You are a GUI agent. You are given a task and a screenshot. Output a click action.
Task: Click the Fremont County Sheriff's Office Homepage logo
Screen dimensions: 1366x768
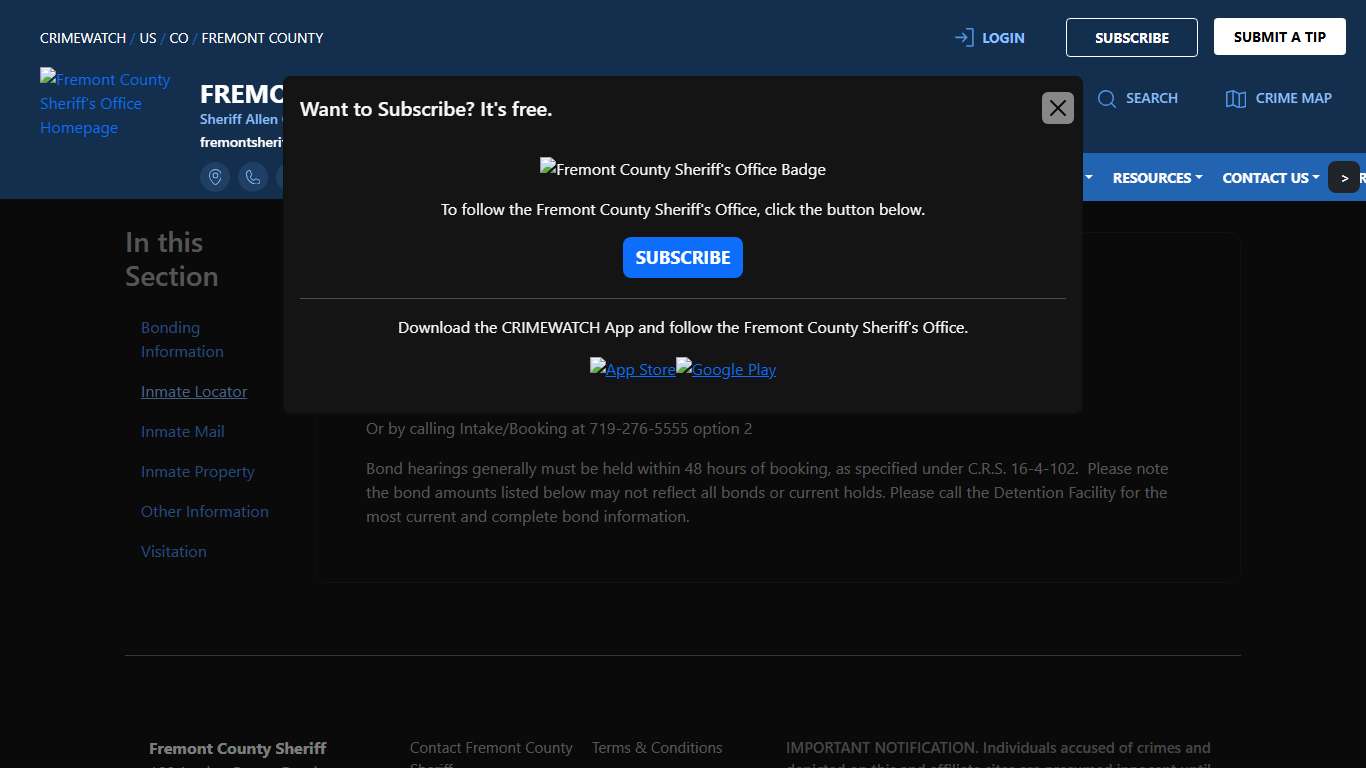point(105,103)
